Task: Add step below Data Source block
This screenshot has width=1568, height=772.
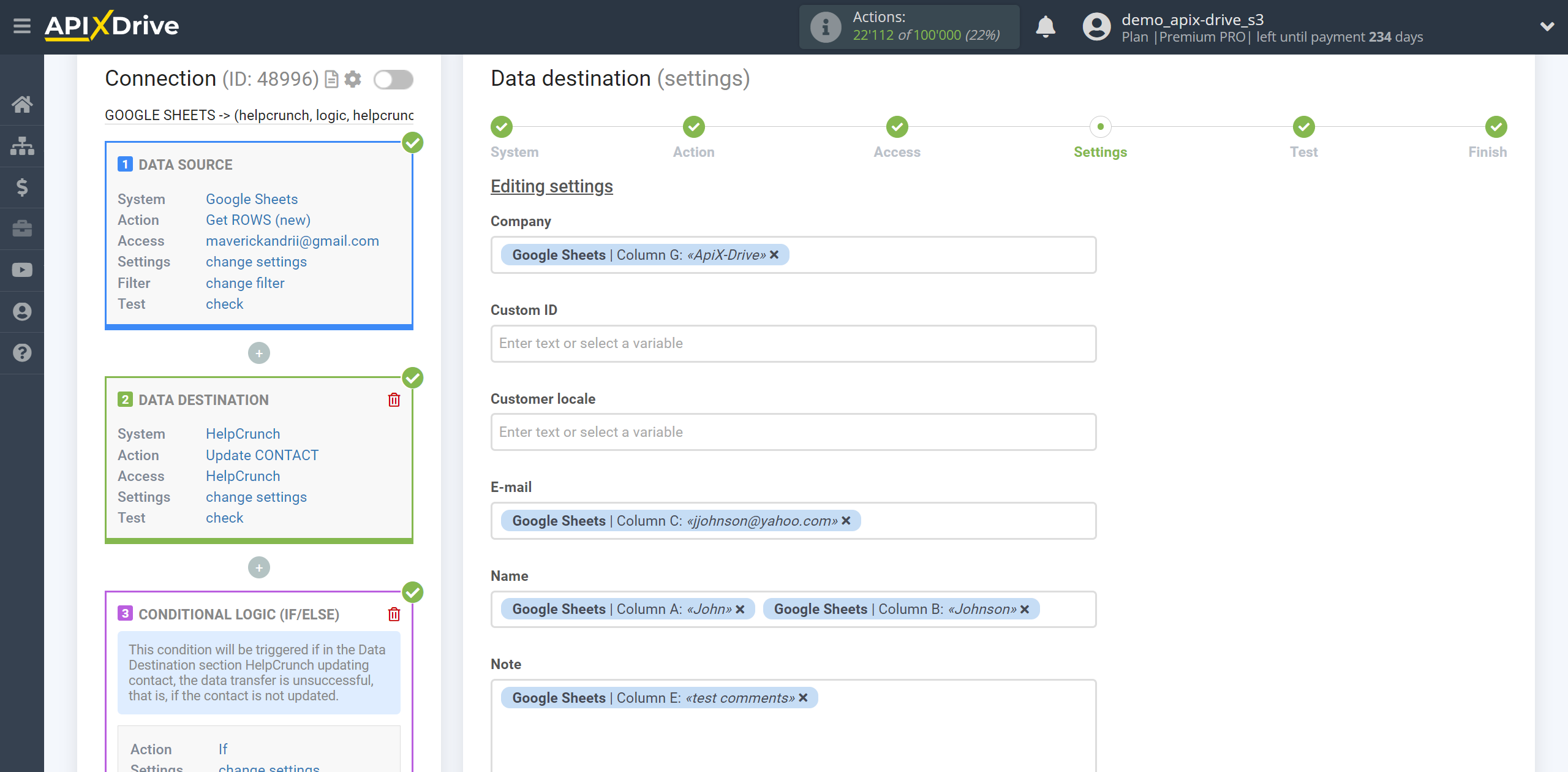Action: coord(259,353)
